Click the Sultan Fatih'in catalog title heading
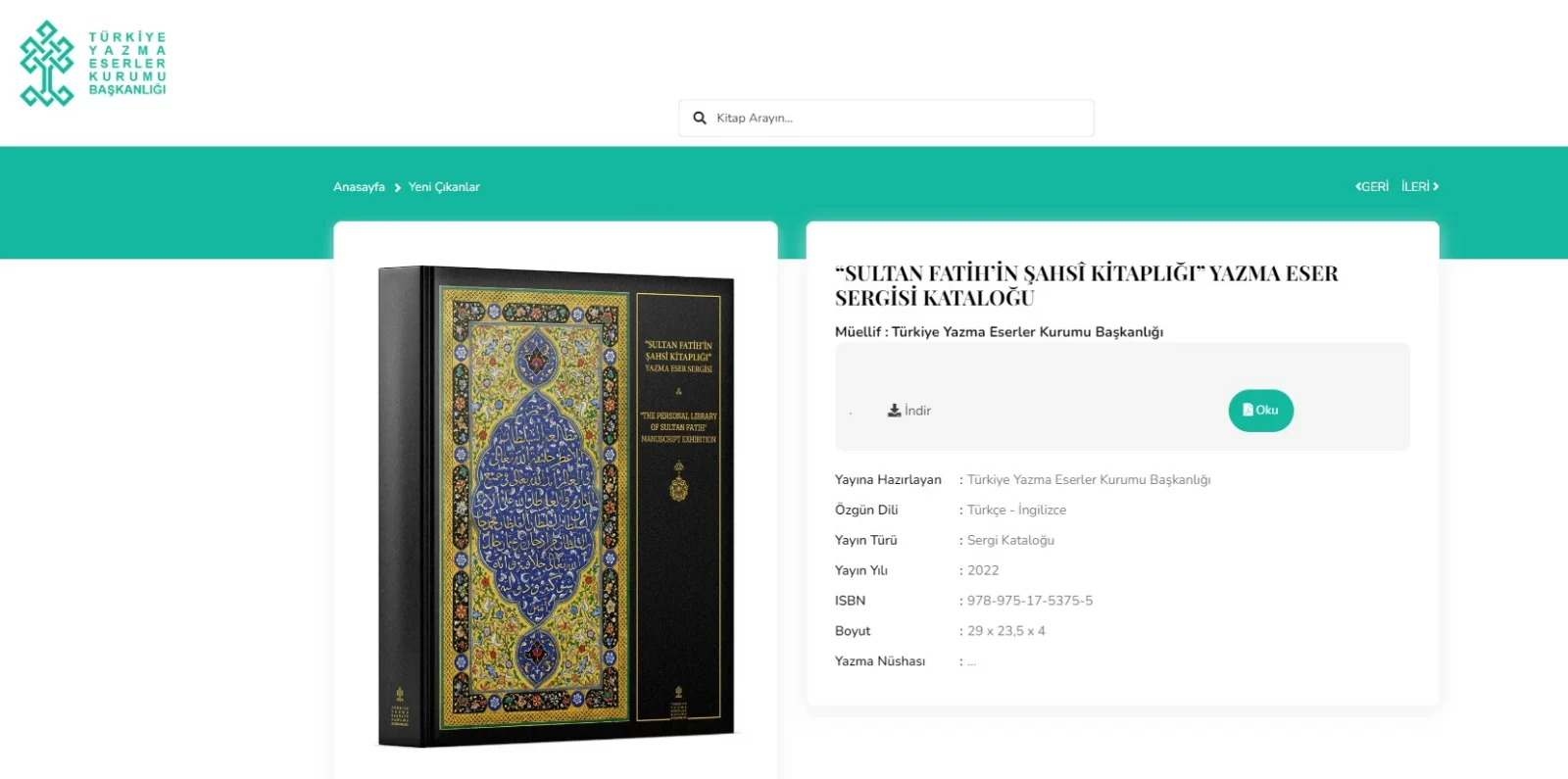Image resolution: width=1568 pixels, height=779 pixels. click(x=1086, y=285)
